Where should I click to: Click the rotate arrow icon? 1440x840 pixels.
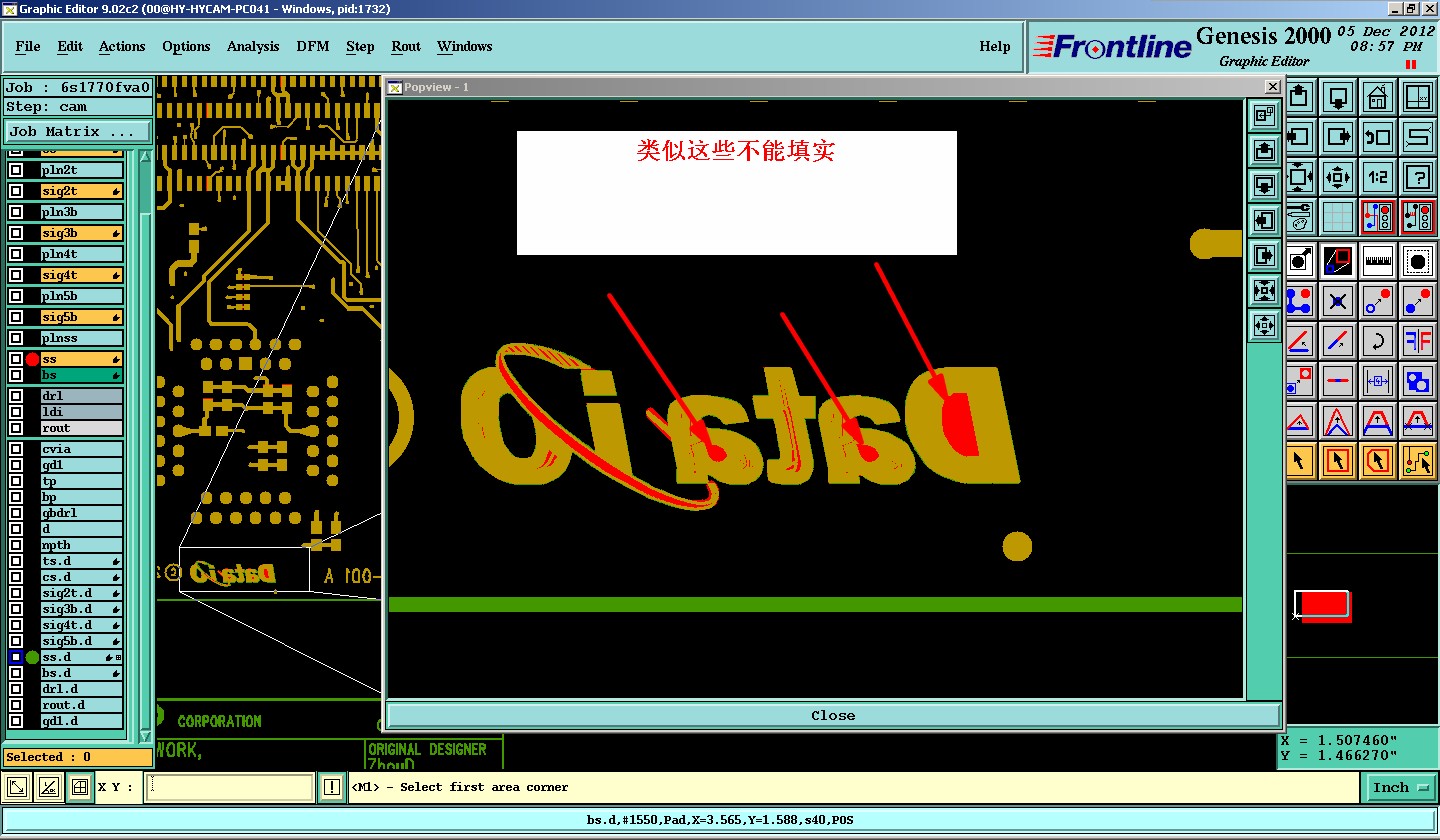1377,340
